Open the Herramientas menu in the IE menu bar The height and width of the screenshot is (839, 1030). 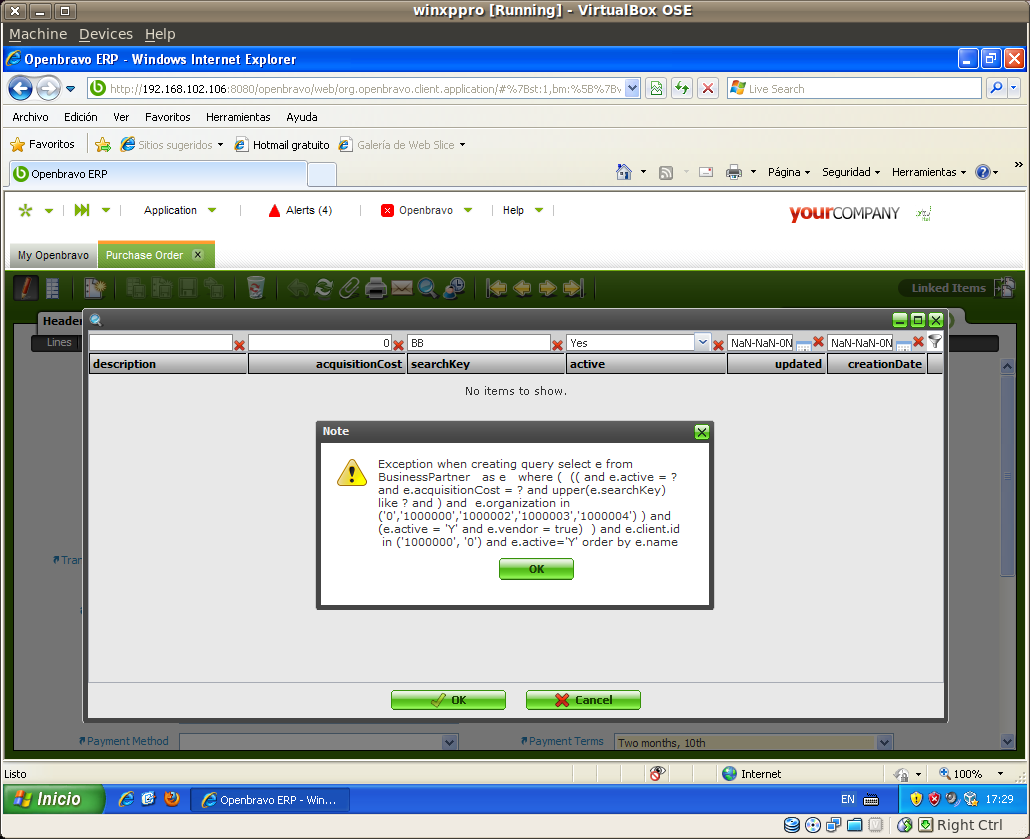pos(238,117)
